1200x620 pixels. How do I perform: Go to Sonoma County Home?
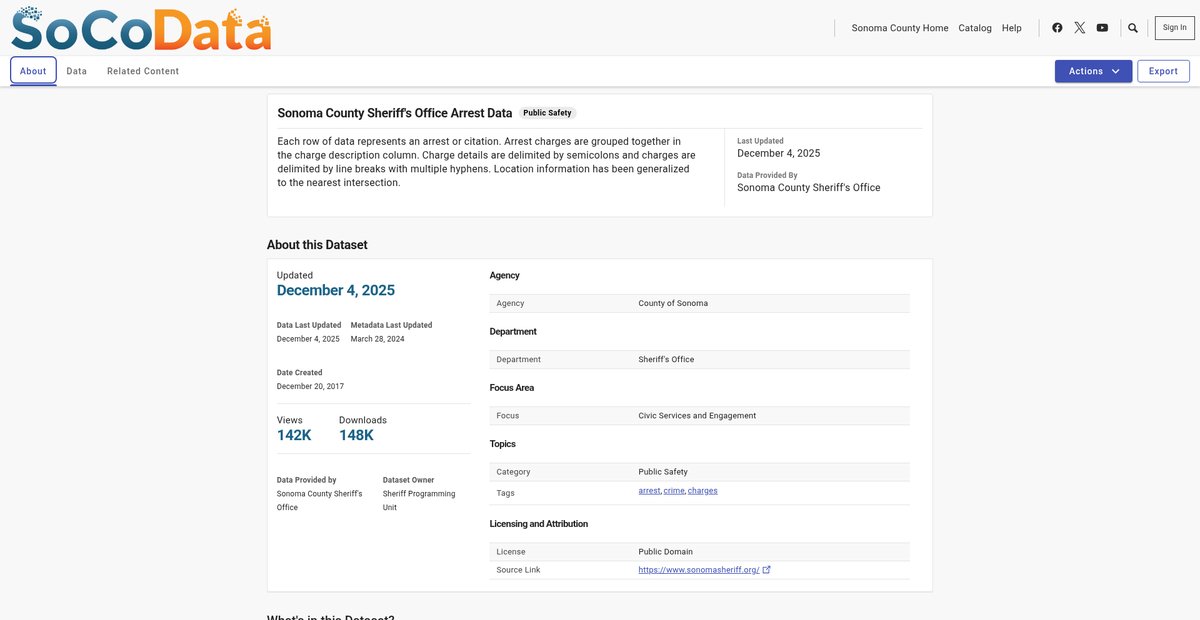click(x=900, y=28)
